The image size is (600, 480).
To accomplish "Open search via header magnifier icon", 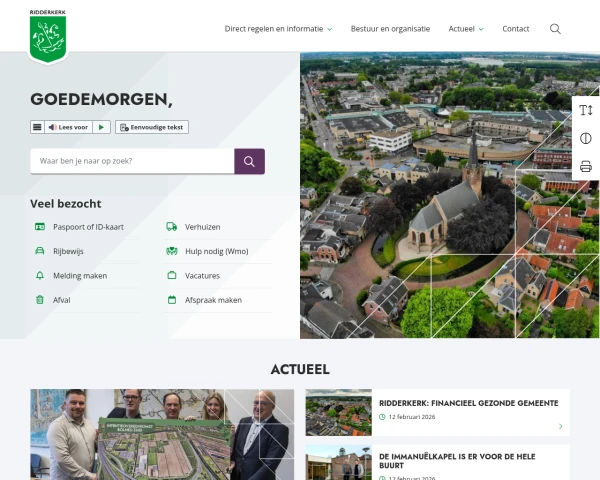I will click(555, 29).
